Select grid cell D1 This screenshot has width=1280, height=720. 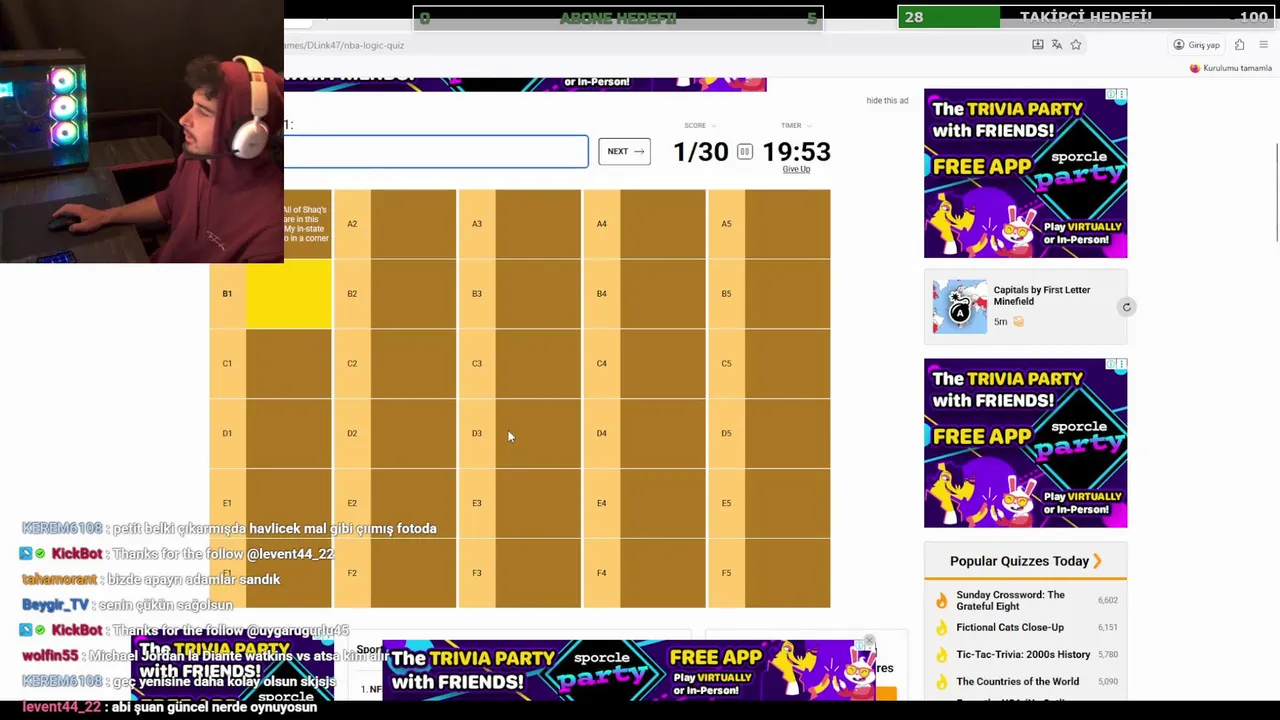[270, 434]
